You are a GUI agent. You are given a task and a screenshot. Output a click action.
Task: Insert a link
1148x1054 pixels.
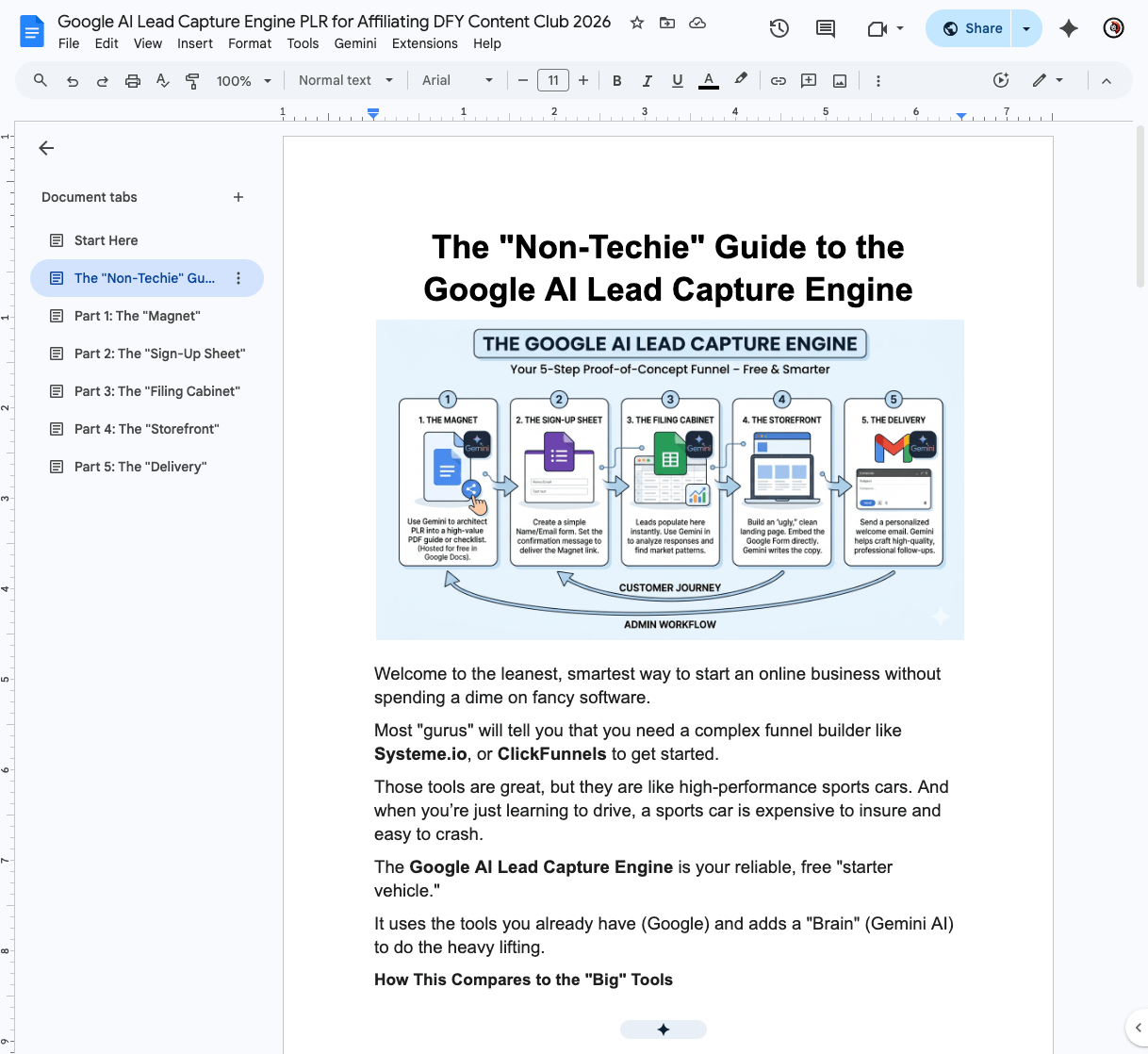(779, 81)
